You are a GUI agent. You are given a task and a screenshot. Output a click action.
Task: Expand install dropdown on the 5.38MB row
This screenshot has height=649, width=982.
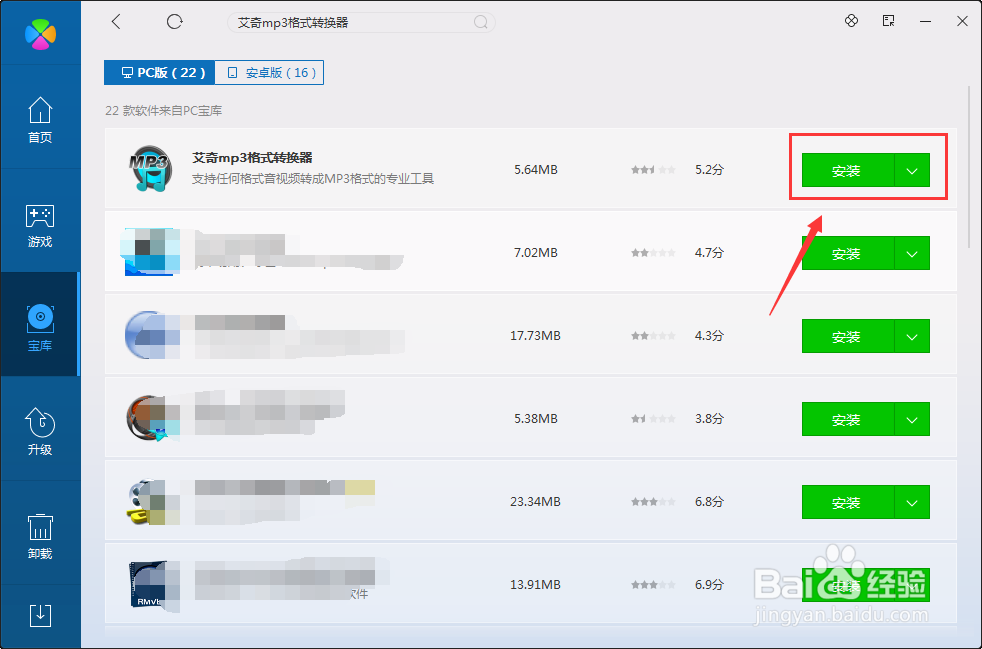pyautogui.click(x=912, y=419)
